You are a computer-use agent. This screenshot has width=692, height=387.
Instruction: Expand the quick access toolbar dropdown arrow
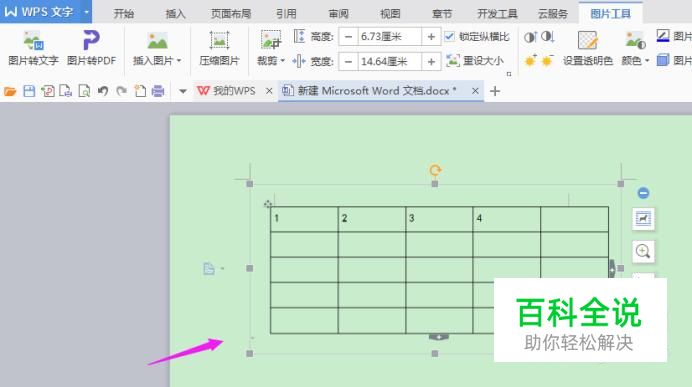point(183,91)
